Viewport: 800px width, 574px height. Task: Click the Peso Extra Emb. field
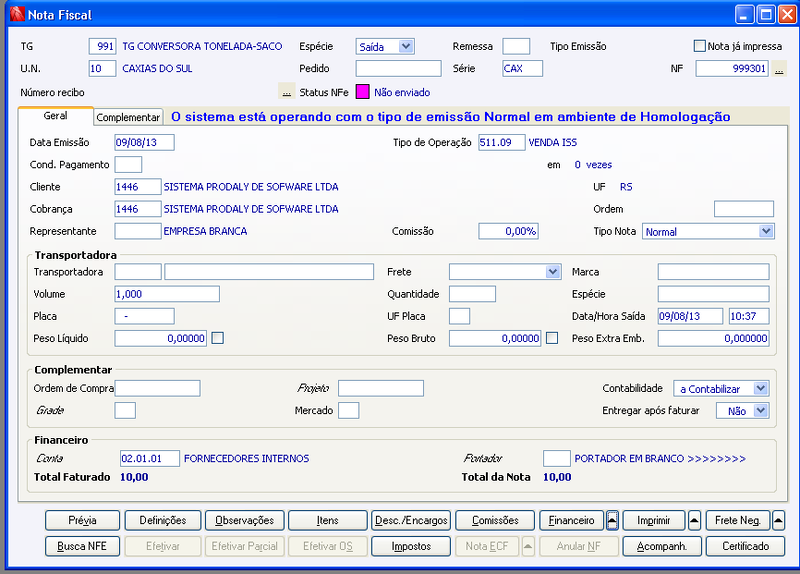coord(713,338)
